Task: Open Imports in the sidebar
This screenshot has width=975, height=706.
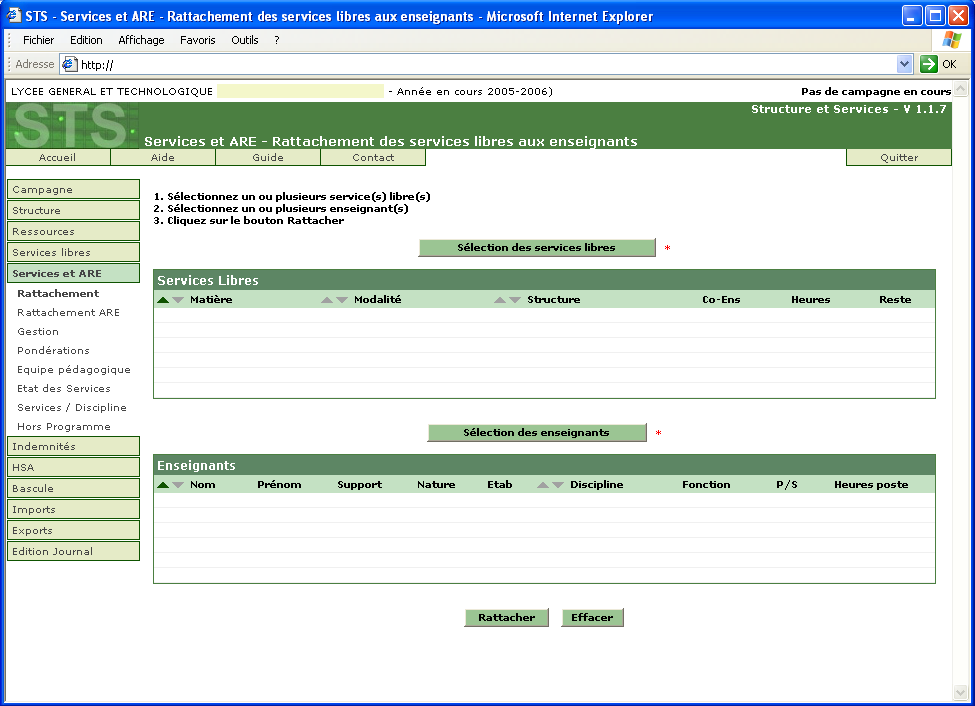Action: pyautogui.click(x=73, y=509)
